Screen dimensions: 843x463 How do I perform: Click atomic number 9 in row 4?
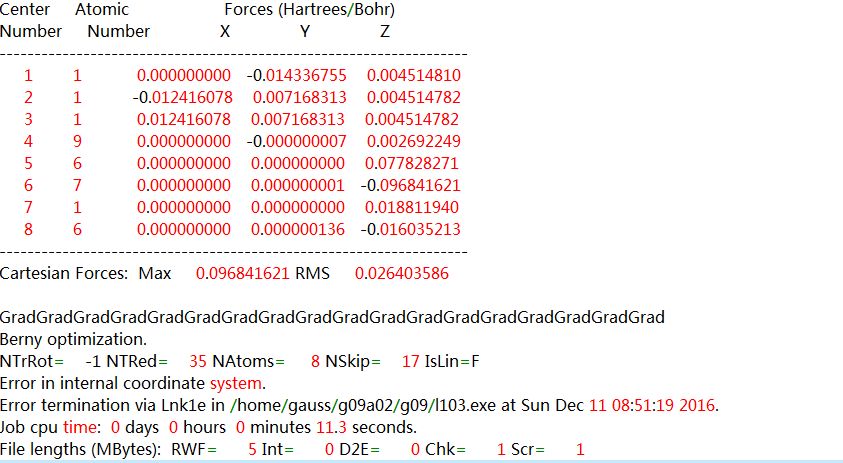click(77, 141)
